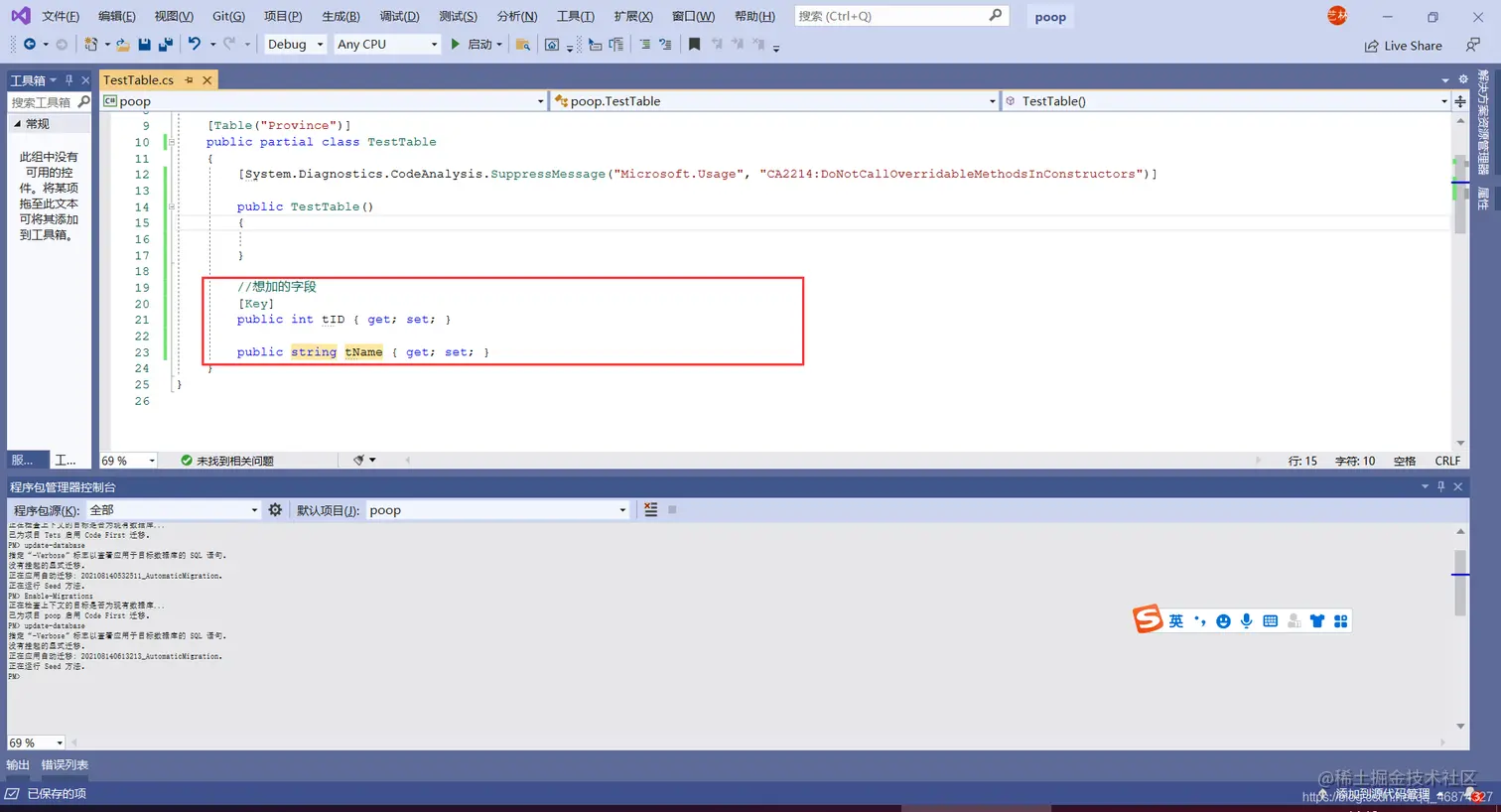Click the Sogou emoji face icon

coord(1223,621)
